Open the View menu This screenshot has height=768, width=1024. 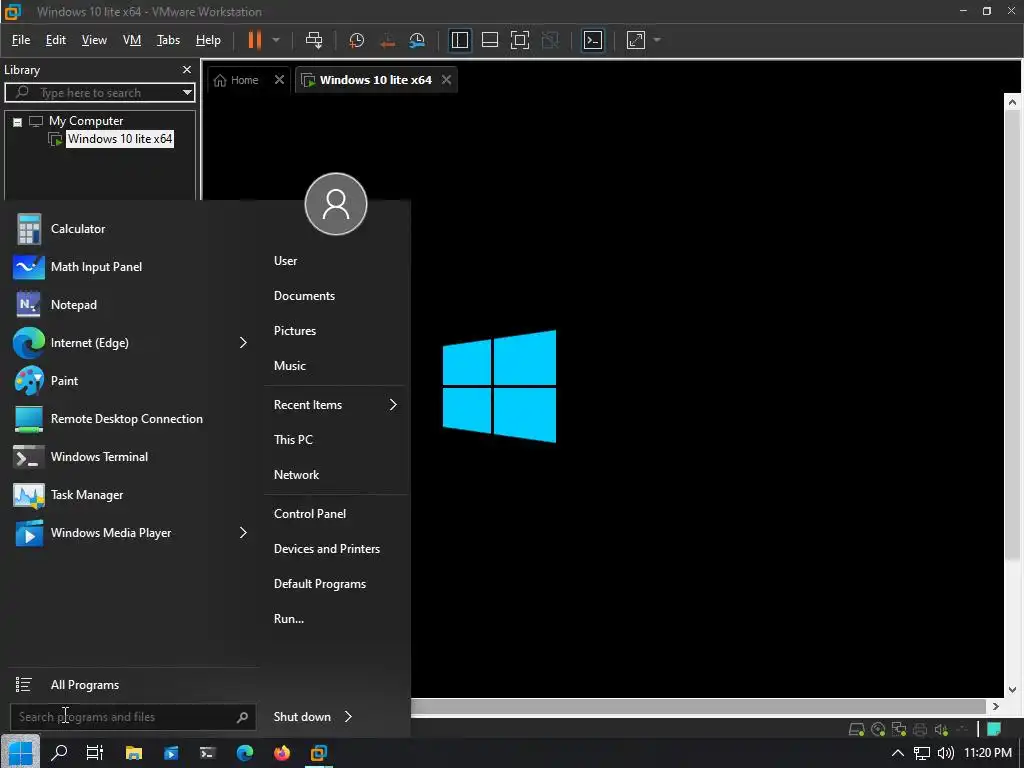tap(94, 40)
